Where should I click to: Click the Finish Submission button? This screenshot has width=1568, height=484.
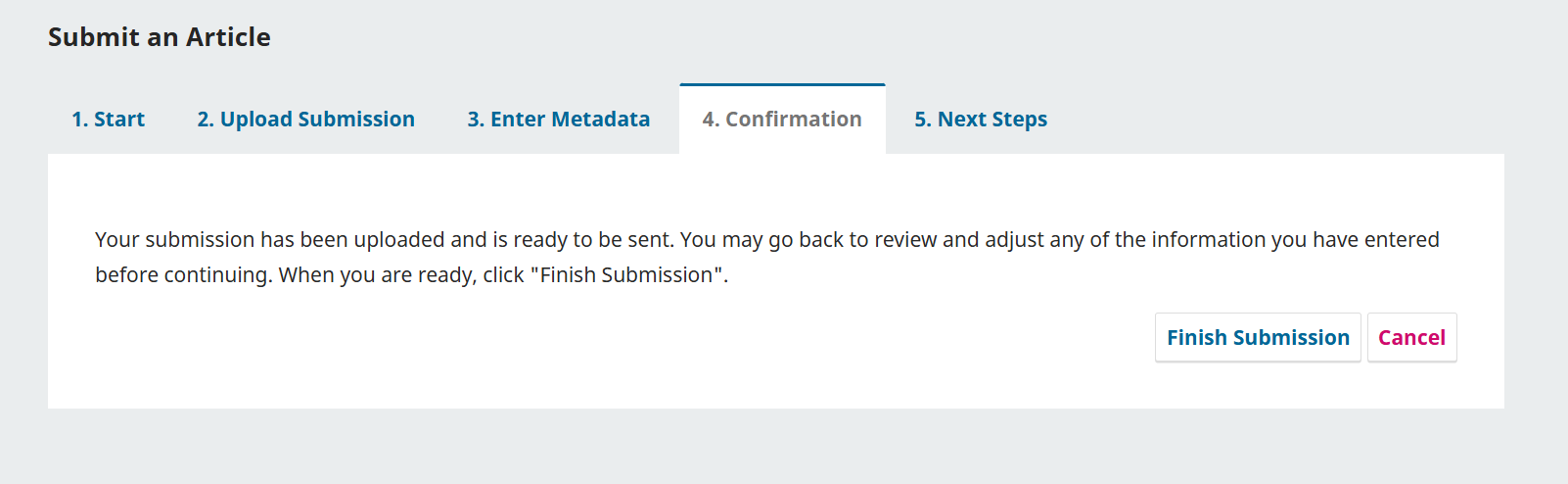pyautogui.click(x=1258, y=338)
